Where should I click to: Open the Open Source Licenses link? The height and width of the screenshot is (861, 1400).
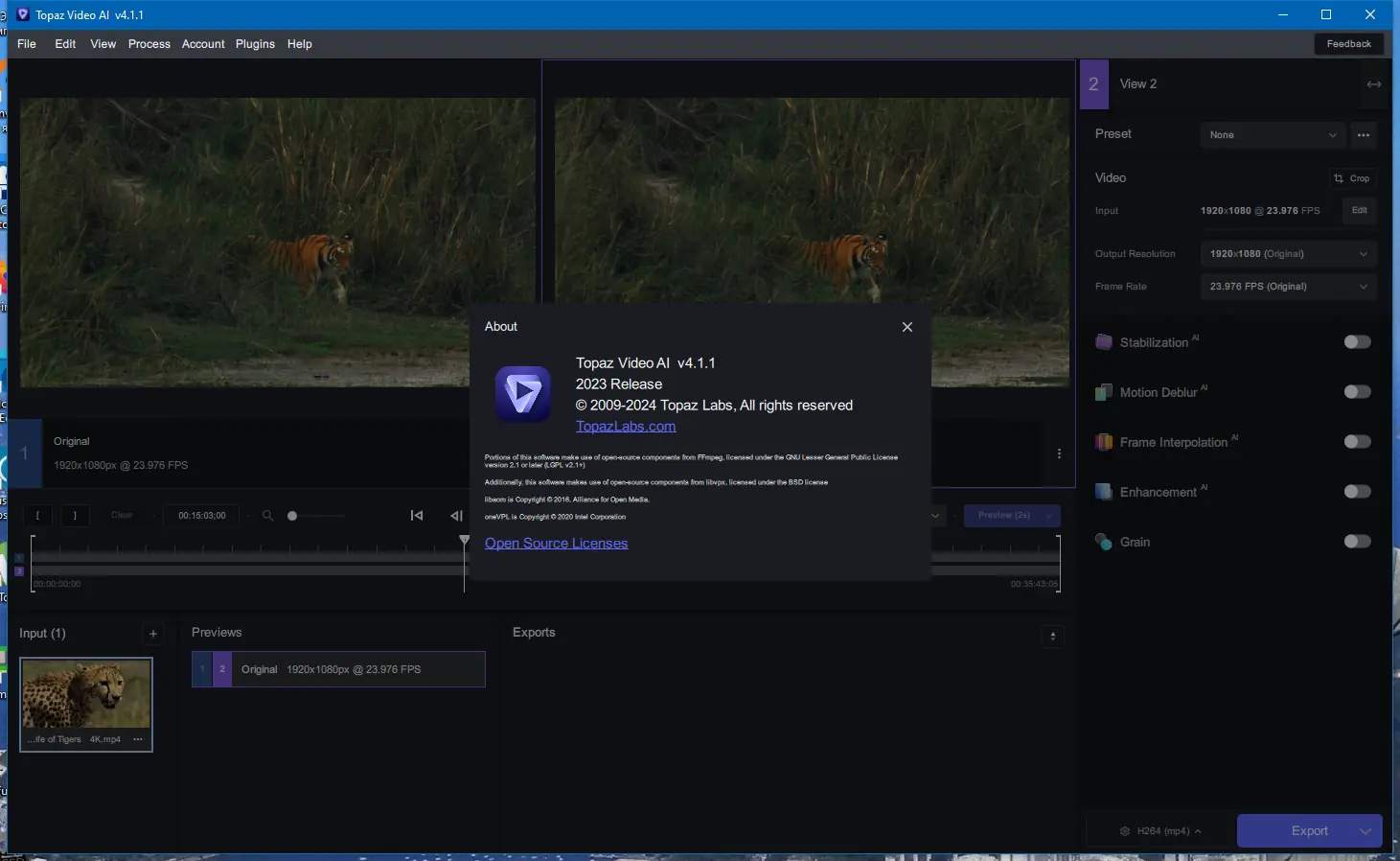[x=557, y=544]
